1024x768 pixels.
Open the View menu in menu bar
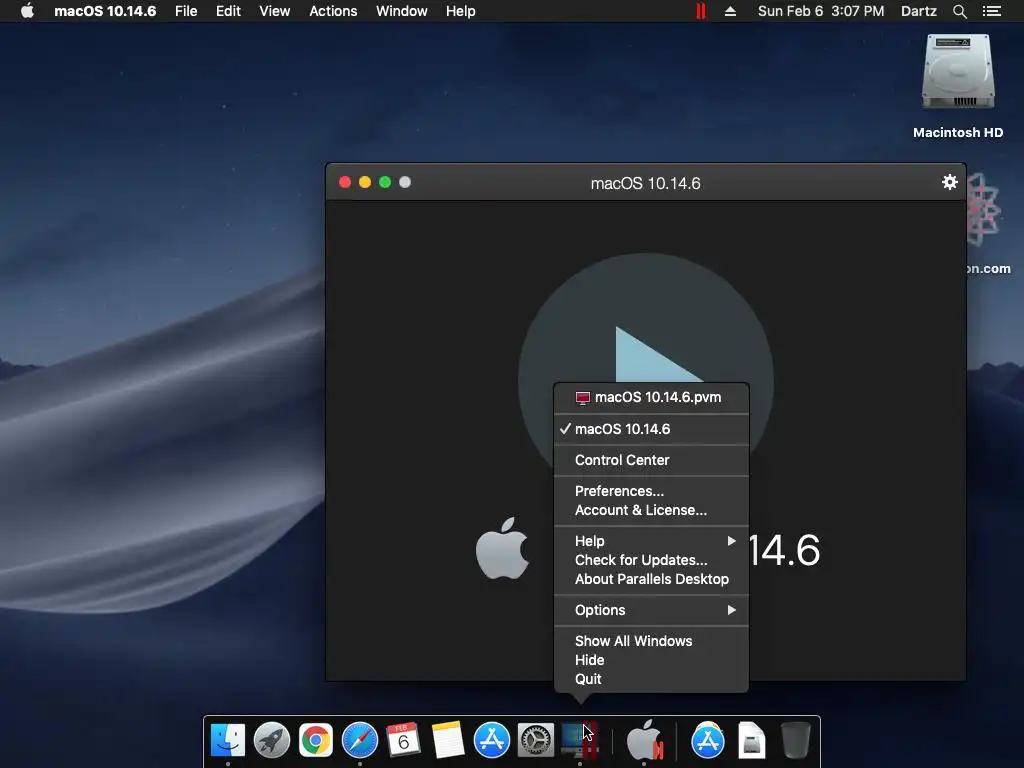[274, 11]
